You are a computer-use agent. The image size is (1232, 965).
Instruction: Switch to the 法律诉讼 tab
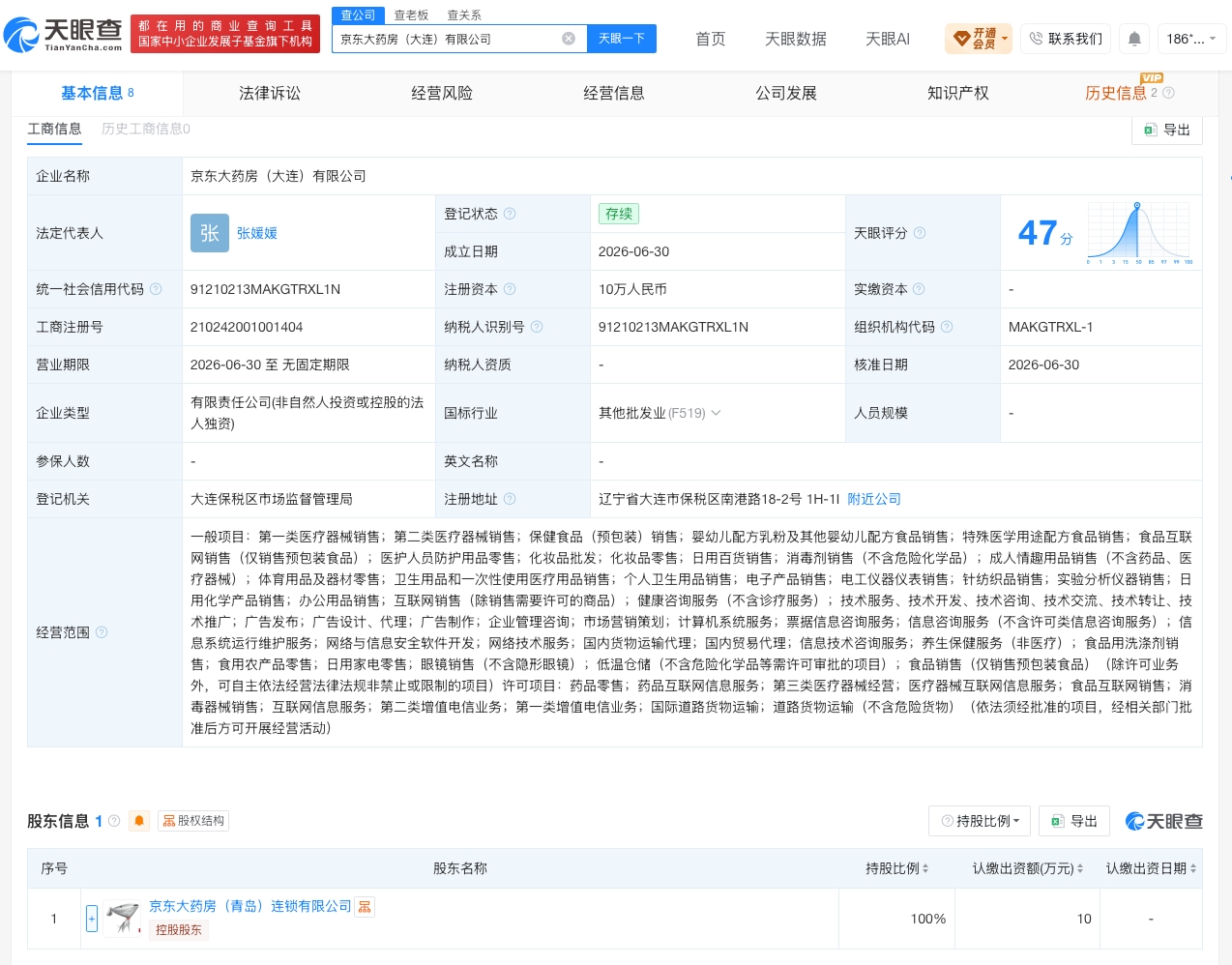pos(270,93)
